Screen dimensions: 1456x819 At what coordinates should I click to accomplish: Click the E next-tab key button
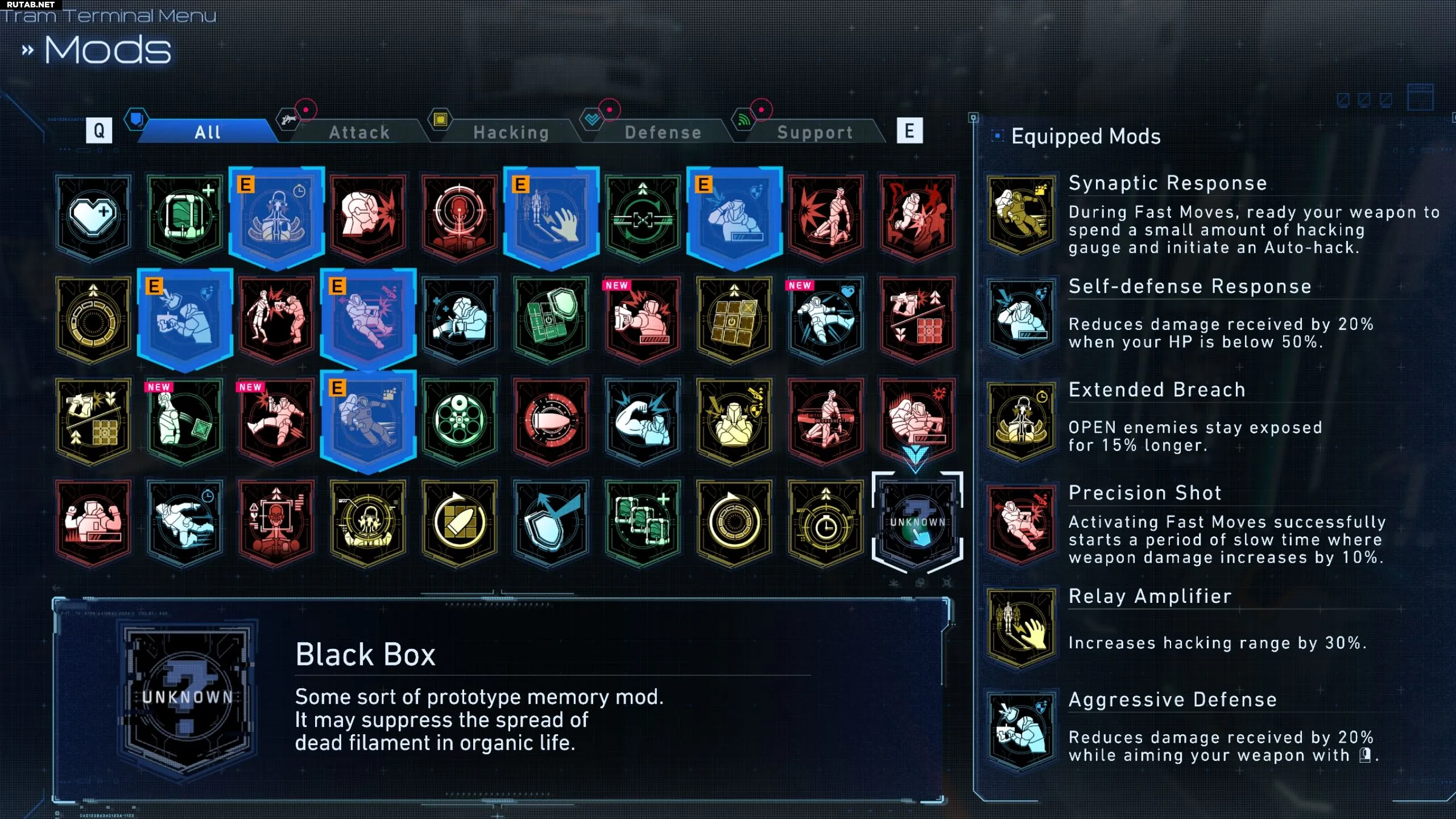909,131
